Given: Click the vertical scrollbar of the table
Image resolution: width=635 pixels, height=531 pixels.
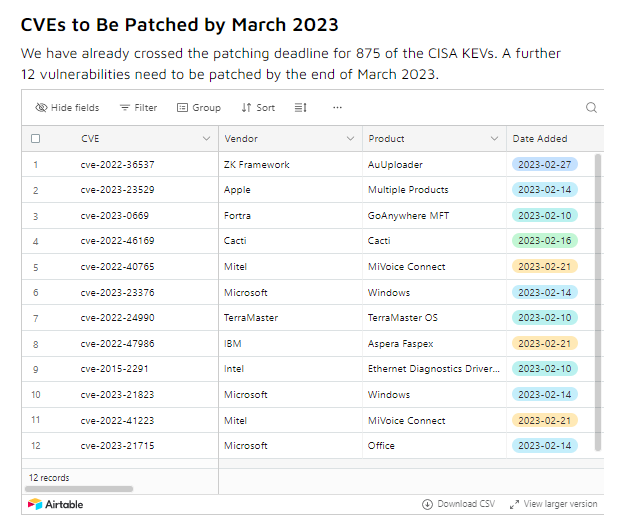Looking at the screenshot, I should tap(598, 302).
